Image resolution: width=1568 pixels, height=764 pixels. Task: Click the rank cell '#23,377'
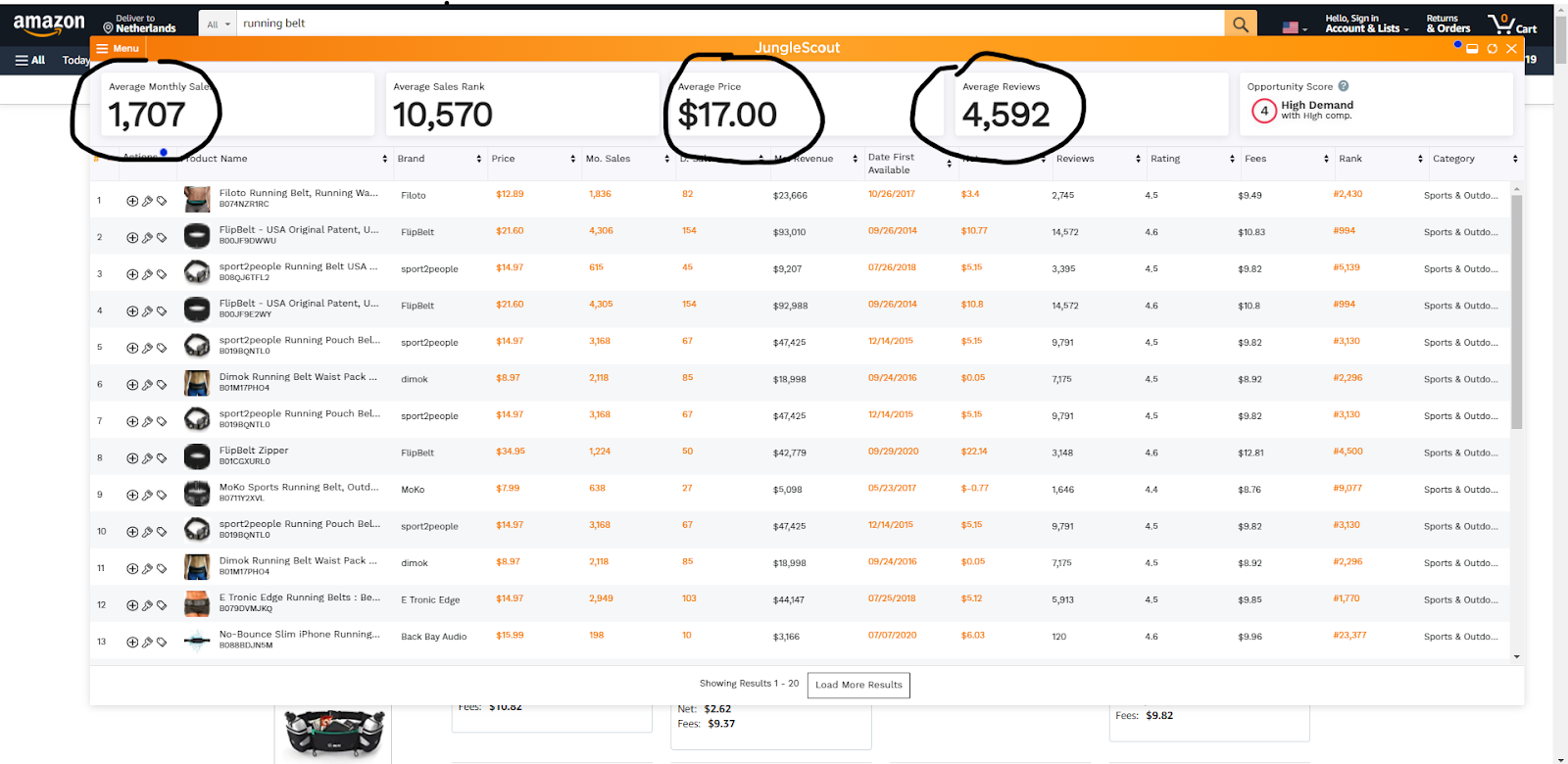click(x=1349, y=635)
